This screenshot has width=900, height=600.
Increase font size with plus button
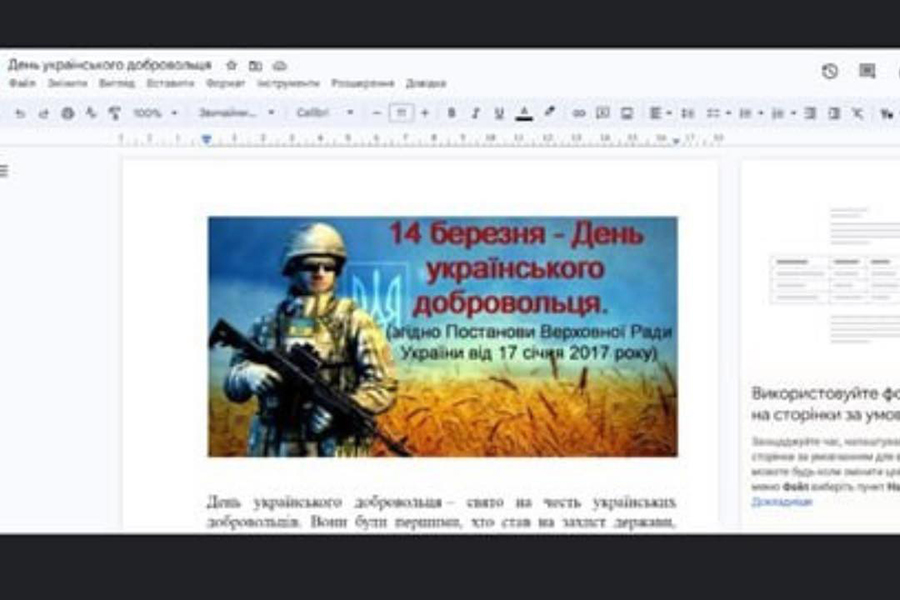[x=425, y=113]
